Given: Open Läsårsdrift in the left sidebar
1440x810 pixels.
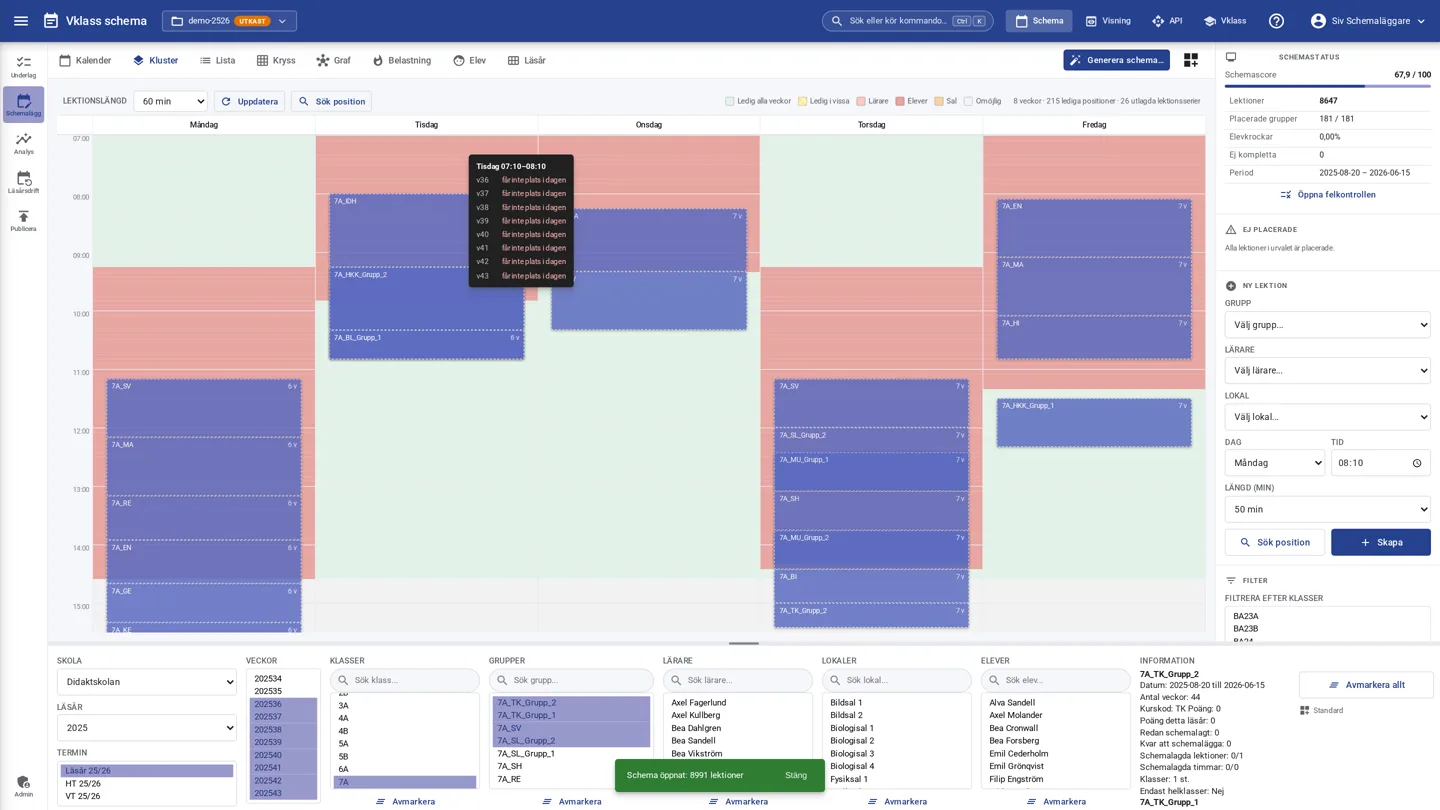Looking at the screenshot, I should 23,182.
